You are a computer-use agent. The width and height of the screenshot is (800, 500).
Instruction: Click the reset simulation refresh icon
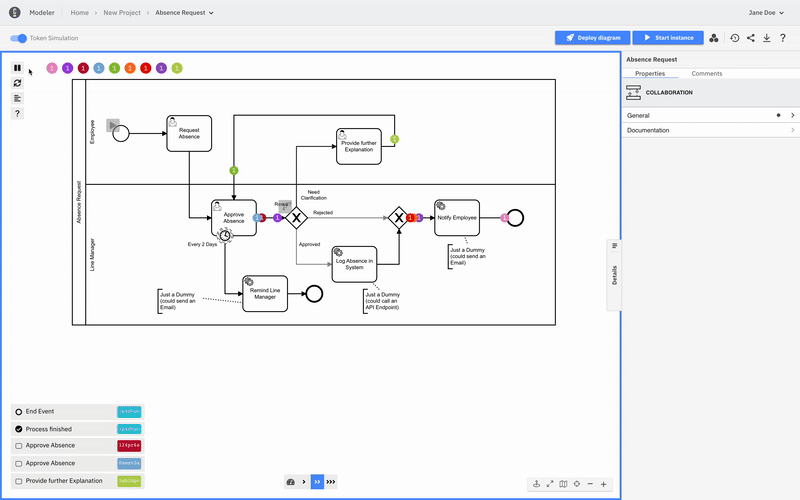17,83
